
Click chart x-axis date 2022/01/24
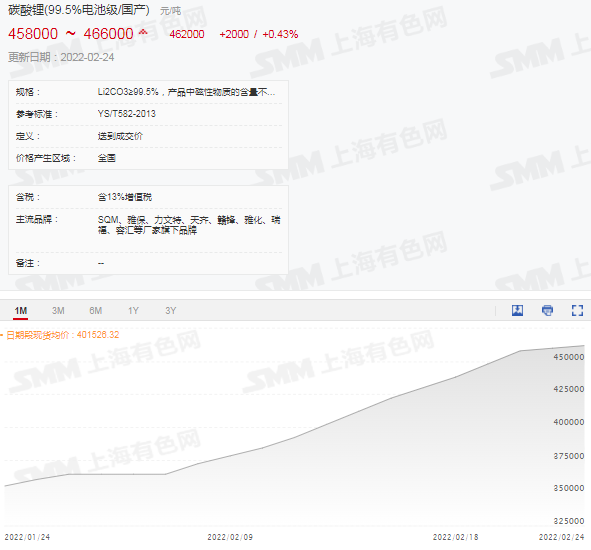click(27, 537)
